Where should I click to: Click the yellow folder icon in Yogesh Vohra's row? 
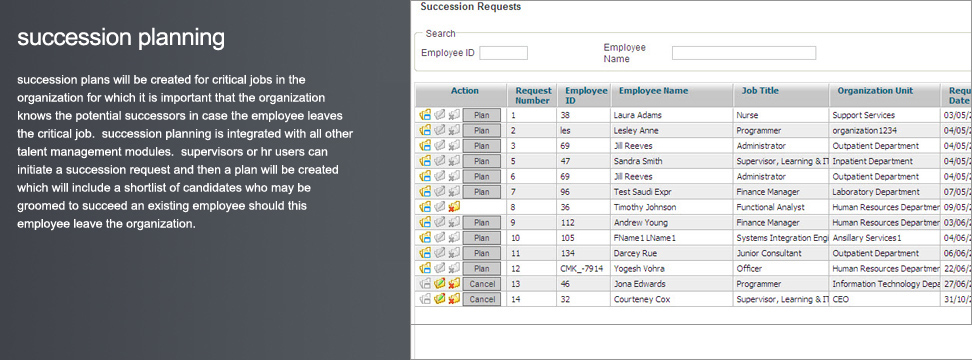pyautogui.click(x=425, y=268)
